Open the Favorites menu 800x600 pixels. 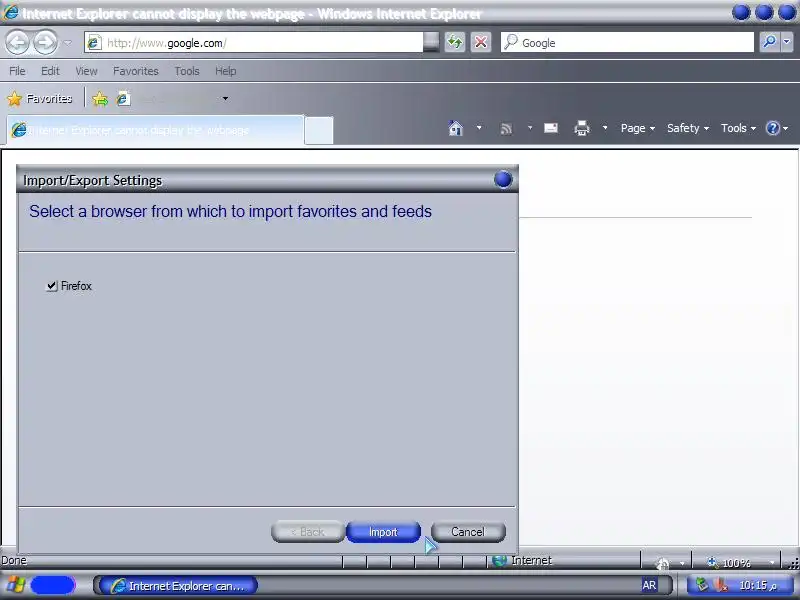136,71
